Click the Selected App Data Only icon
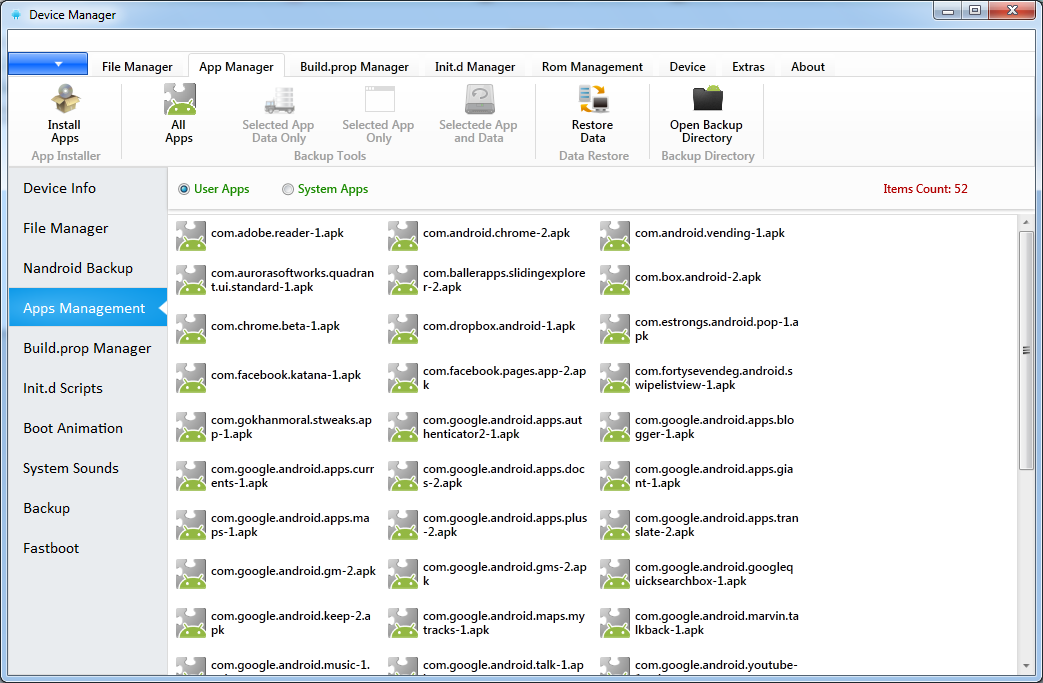The height and width of the screenshot is (683, 1043). (277, 100)
